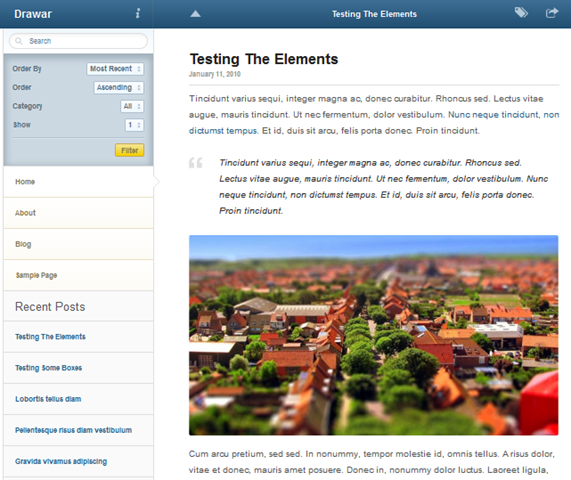This screenshot has height=480, width=571.
Task: Open Sample Page menu item
Action: click(78, 275)
